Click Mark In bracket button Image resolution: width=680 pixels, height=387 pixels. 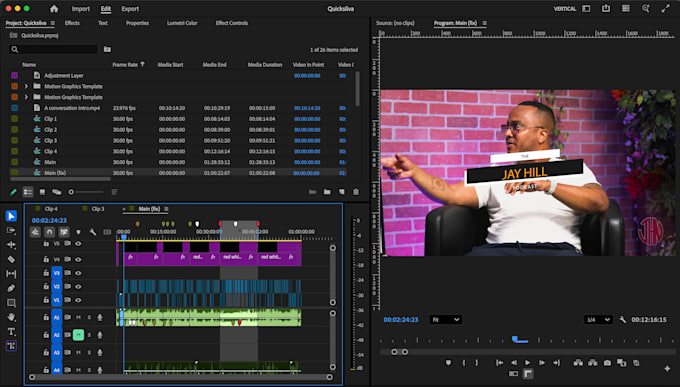[464, 363]
